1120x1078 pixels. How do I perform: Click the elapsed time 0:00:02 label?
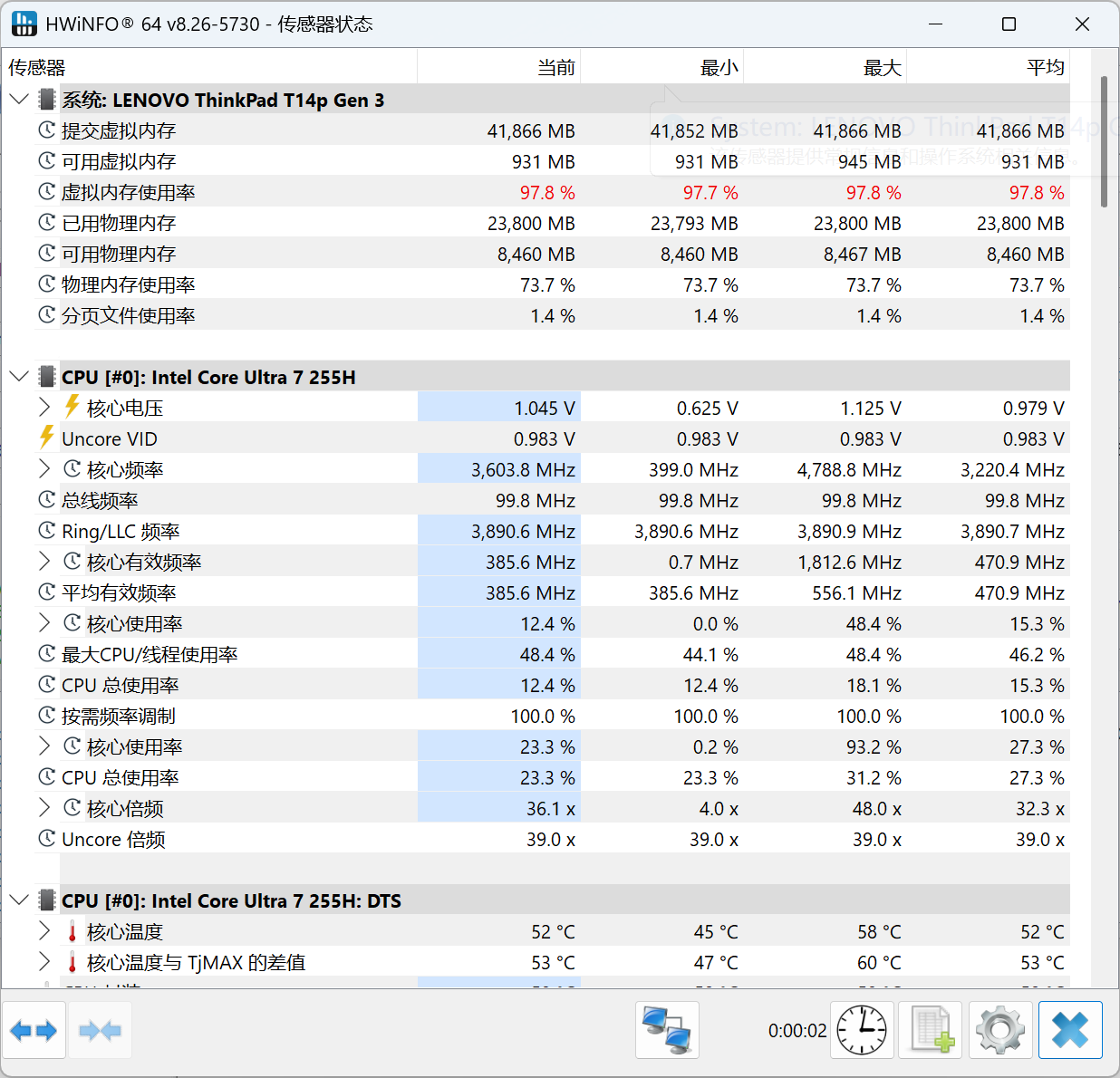point(797,1031)
